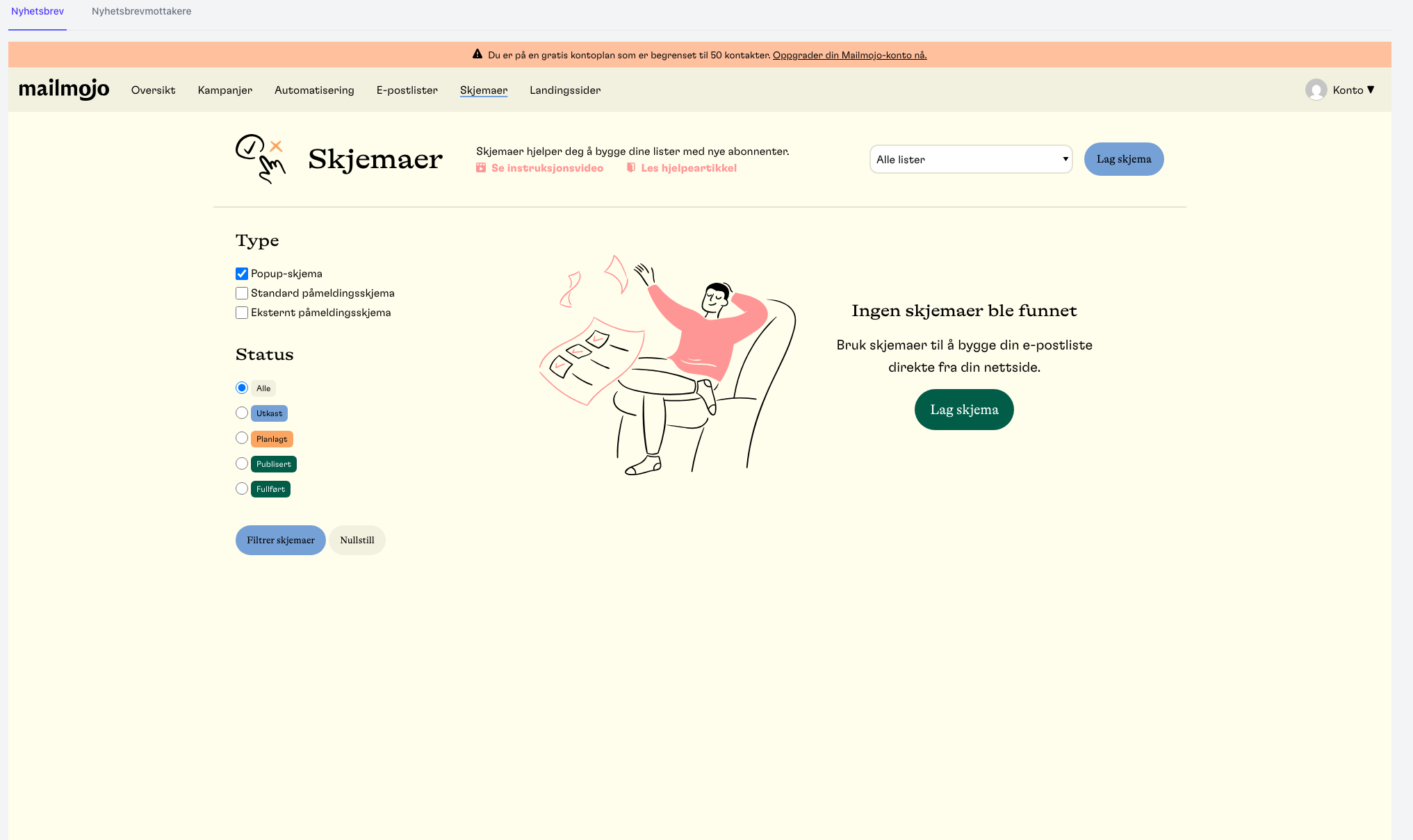Viewport: 1413px width, 840px height.
Task: Open the Alle lister dropdown
Action: pyautogui.click(x=971, y=159)
